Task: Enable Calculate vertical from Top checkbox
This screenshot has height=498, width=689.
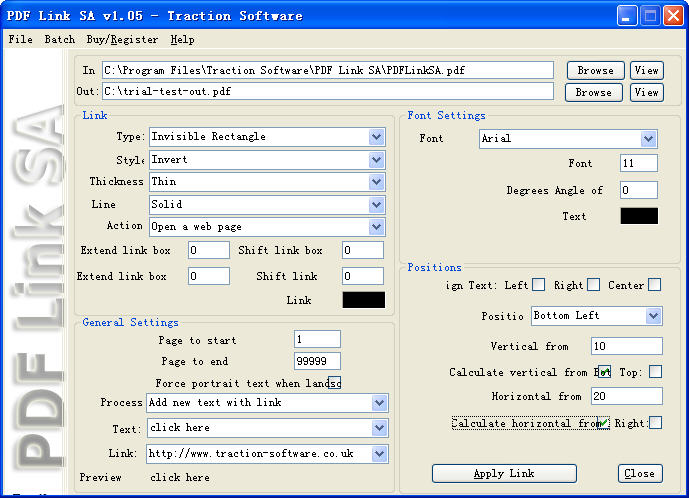Action: pos(655,372)
